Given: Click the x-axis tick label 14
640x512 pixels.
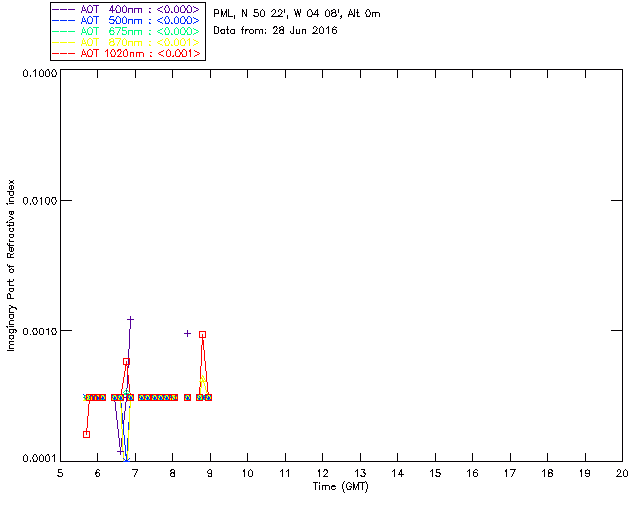Looking at the screenshot, I should point(398,473).
